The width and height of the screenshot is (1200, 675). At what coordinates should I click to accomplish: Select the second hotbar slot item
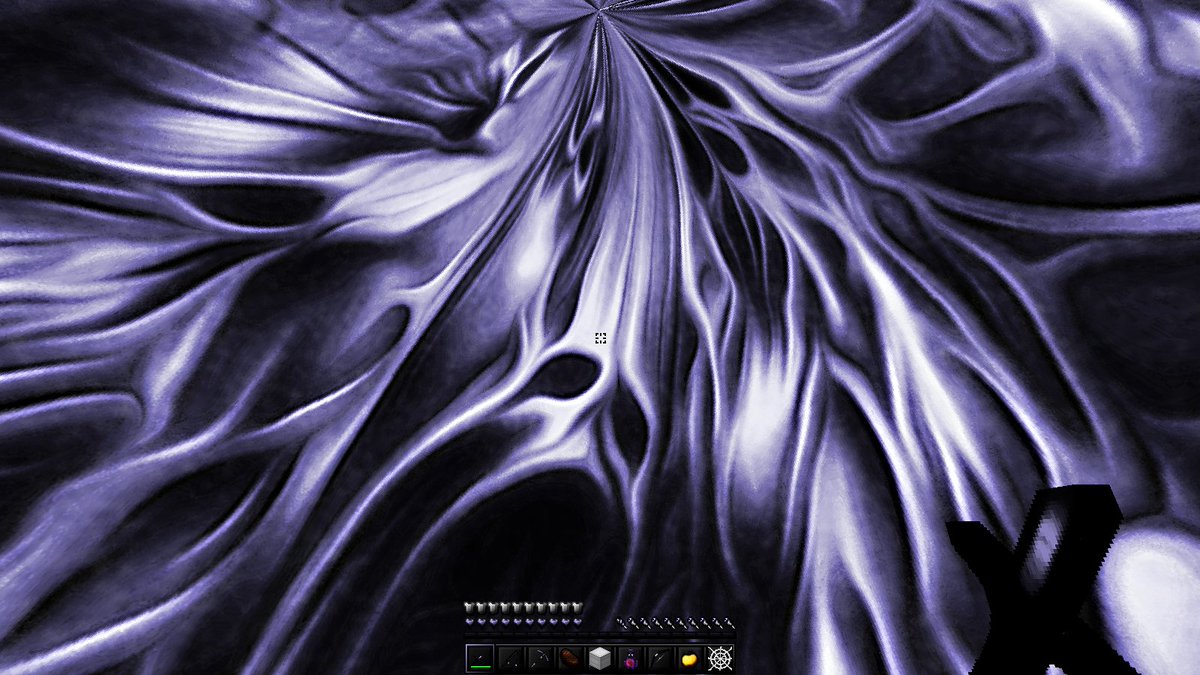pos(510,658)
